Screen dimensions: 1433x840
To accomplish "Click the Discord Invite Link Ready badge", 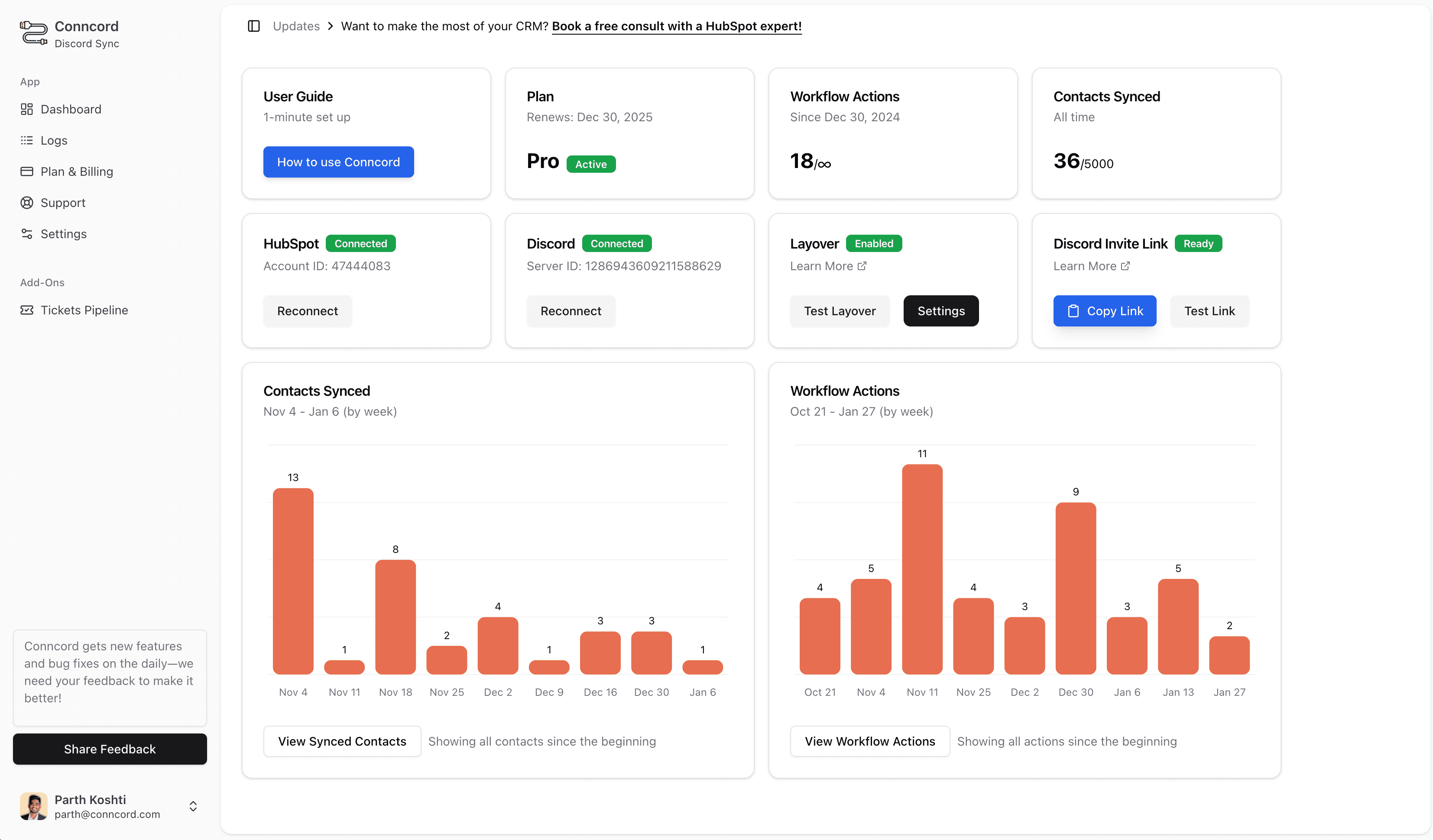I will 1198,243.
